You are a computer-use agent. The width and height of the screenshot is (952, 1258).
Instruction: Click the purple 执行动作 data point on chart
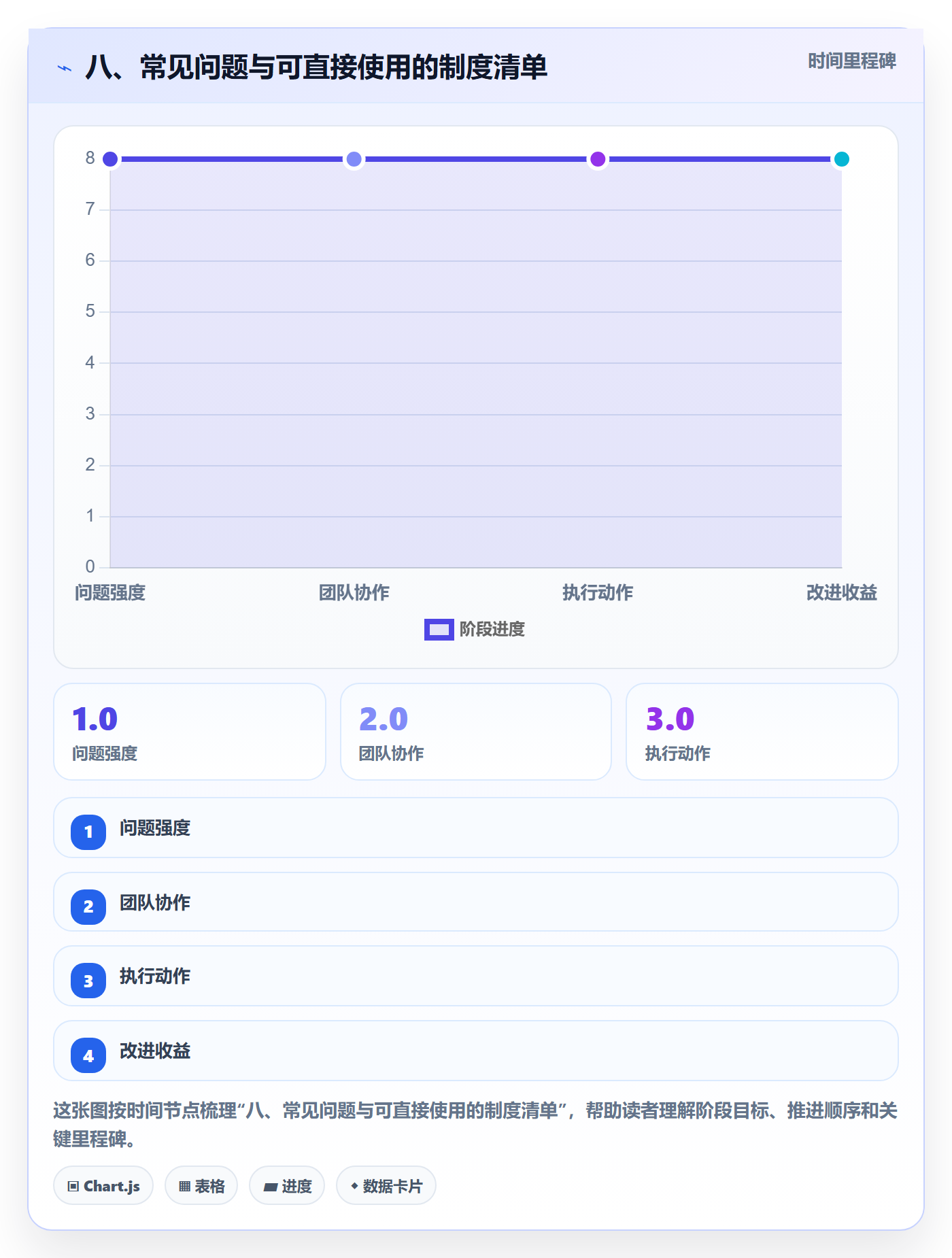pyautogui.click(x=598, y=159)
